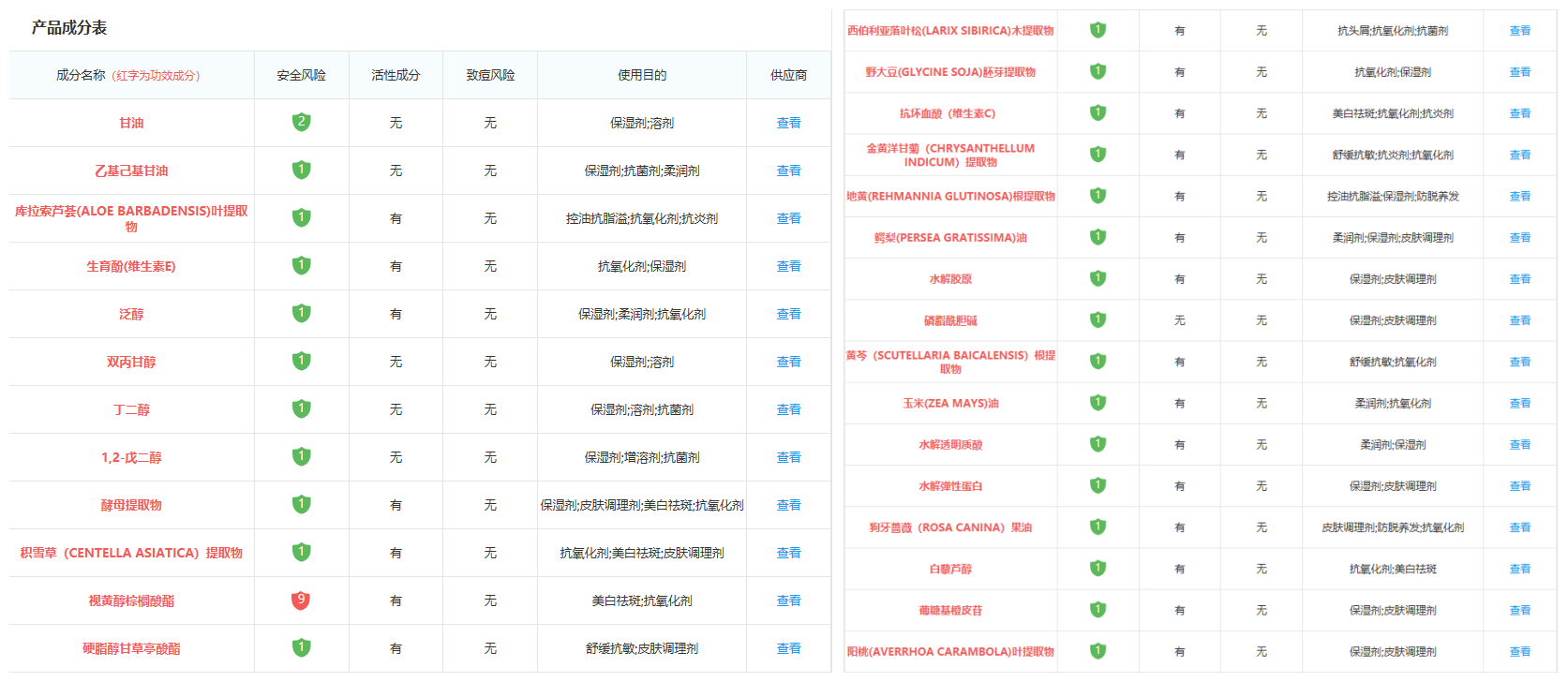The image size is (1568, 682).
Task: Select the ingredient name 甘油
Action: 131,123
